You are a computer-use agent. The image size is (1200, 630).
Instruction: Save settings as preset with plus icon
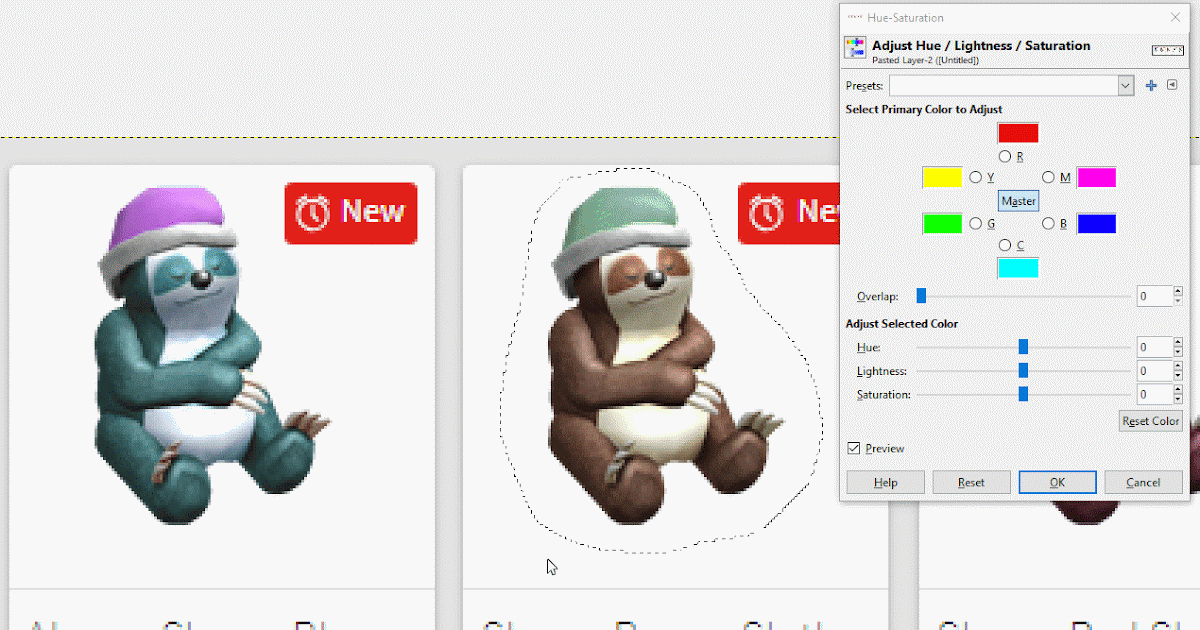click(x=1151, y=86)
